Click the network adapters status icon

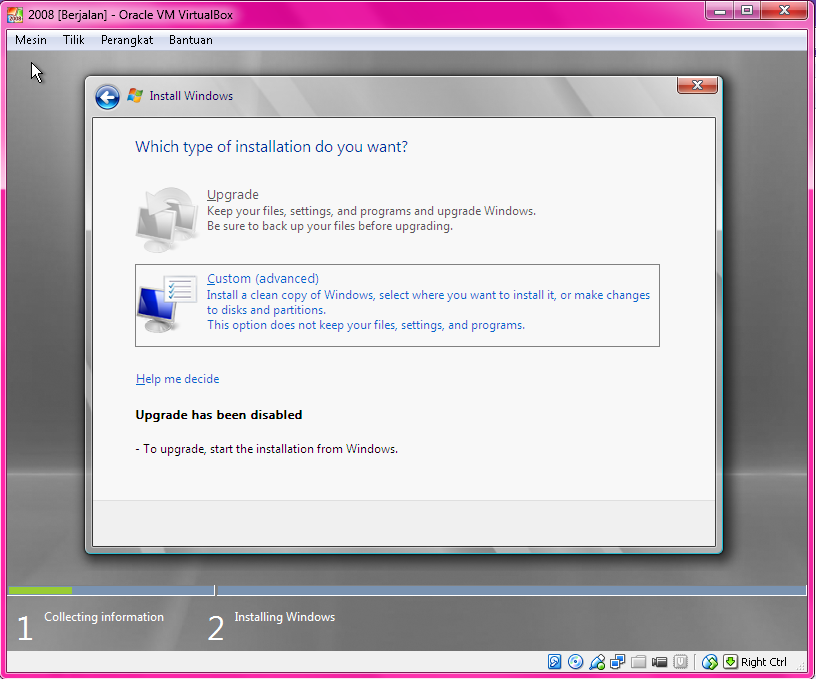pyautogui.click(x=618, y=662)
